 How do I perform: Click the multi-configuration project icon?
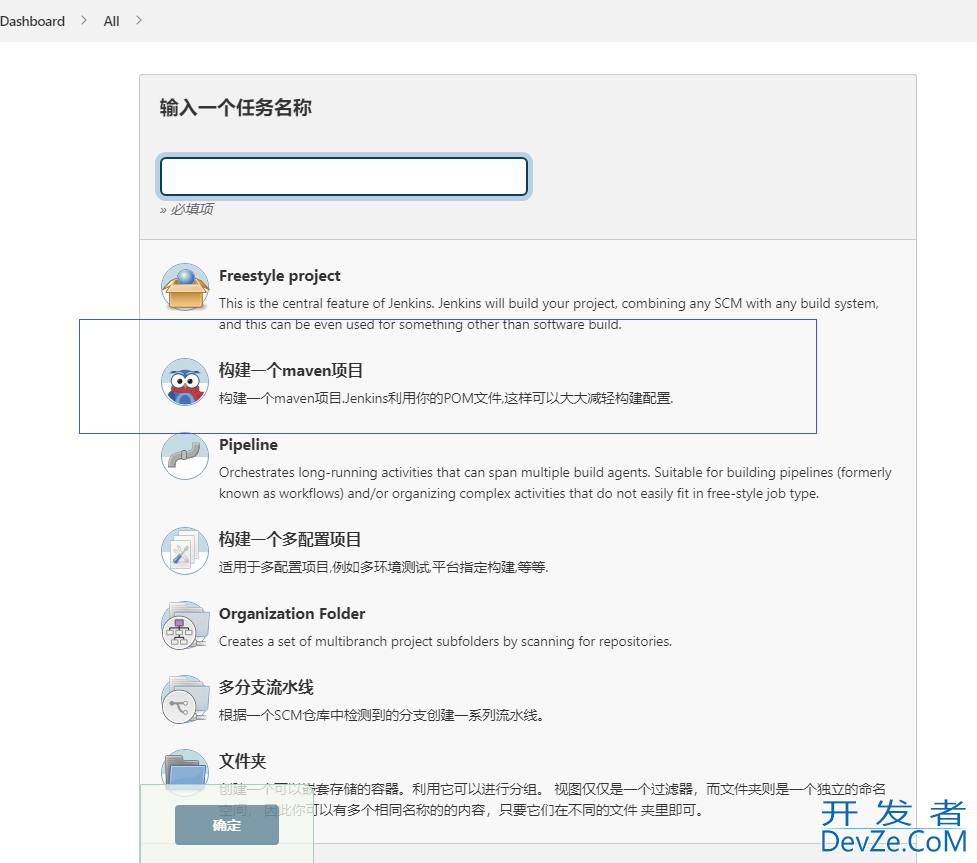coord(184,551)
